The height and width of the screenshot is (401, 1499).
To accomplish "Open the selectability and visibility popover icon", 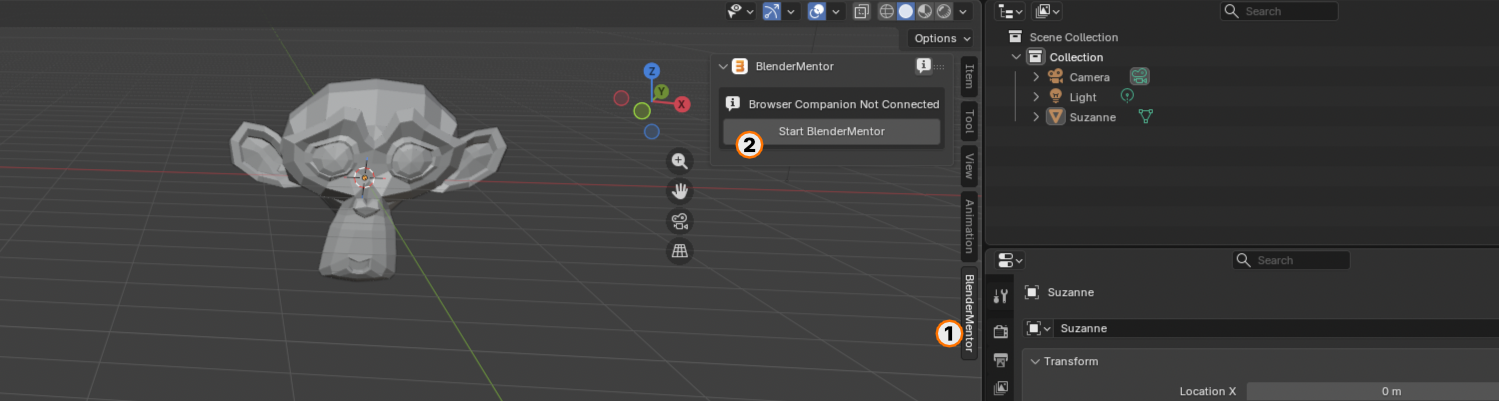I will click(741, 11).
